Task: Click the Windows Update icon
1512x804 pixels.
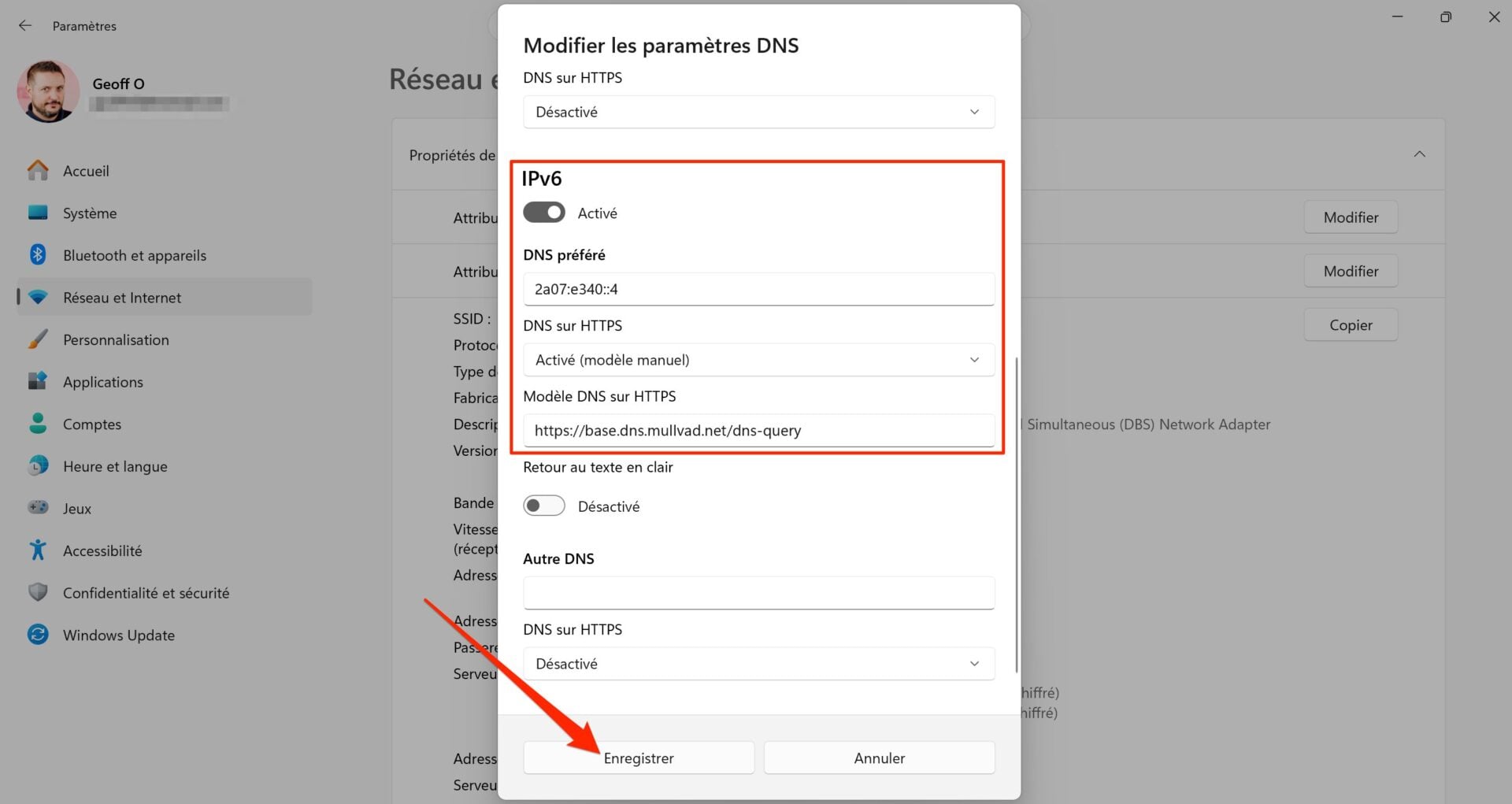Action: click(38, 635)
